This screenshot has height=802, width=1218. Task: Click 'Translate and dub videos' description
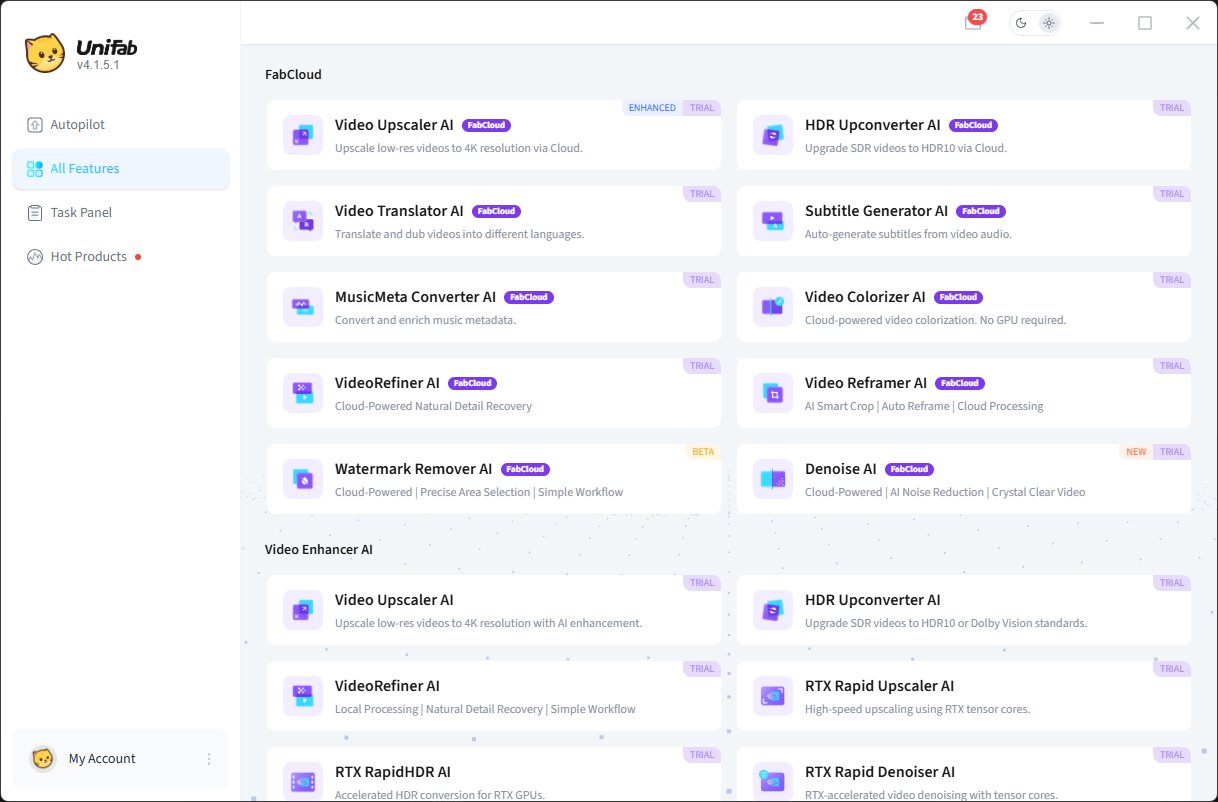[x=459, y=234]
